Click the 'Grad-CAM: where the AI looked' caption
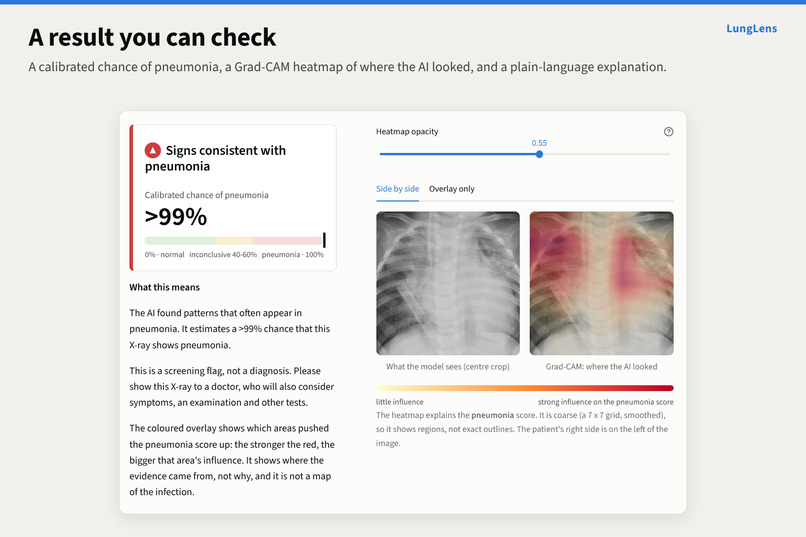806x537 pixels. pyautogui.click(x=601, y=366)
